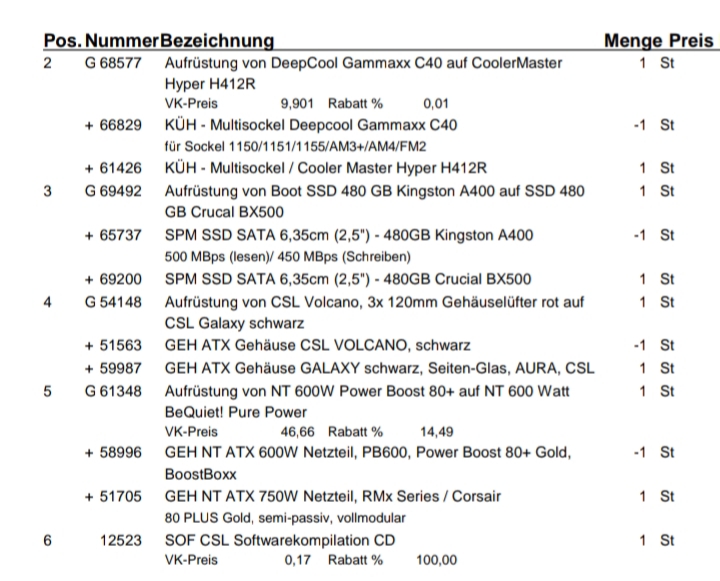Click the 480GB Kingston A400 SSD line

349,236
